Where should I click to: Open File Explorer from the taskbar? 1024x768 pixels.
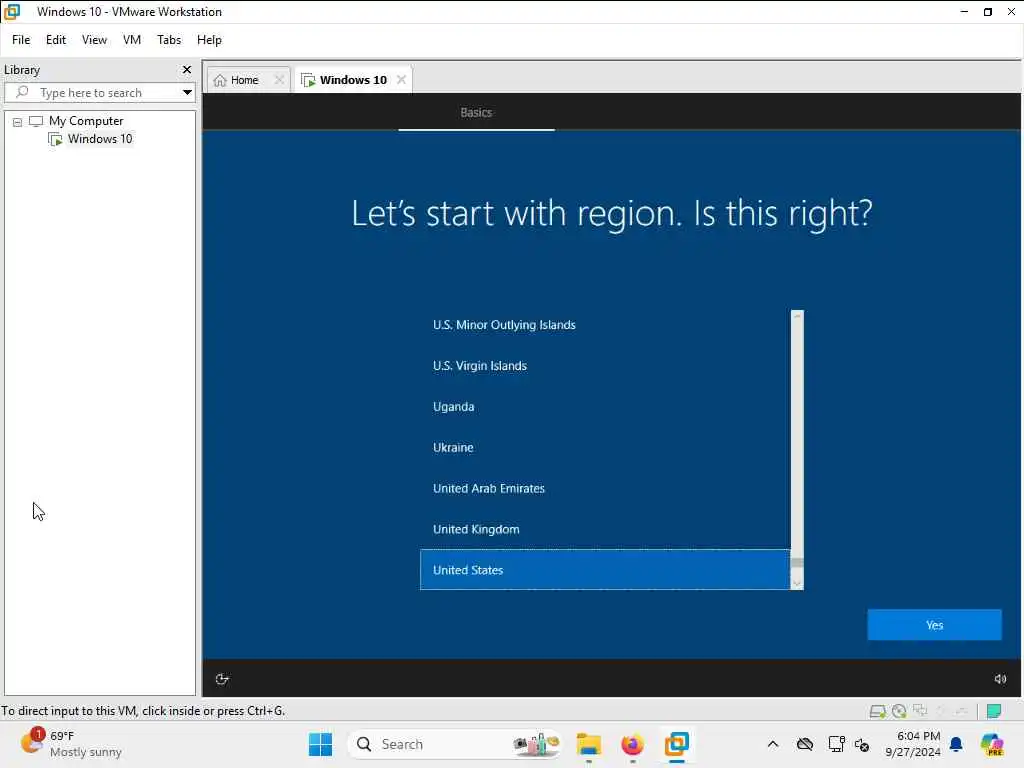[x=588, y=744]
